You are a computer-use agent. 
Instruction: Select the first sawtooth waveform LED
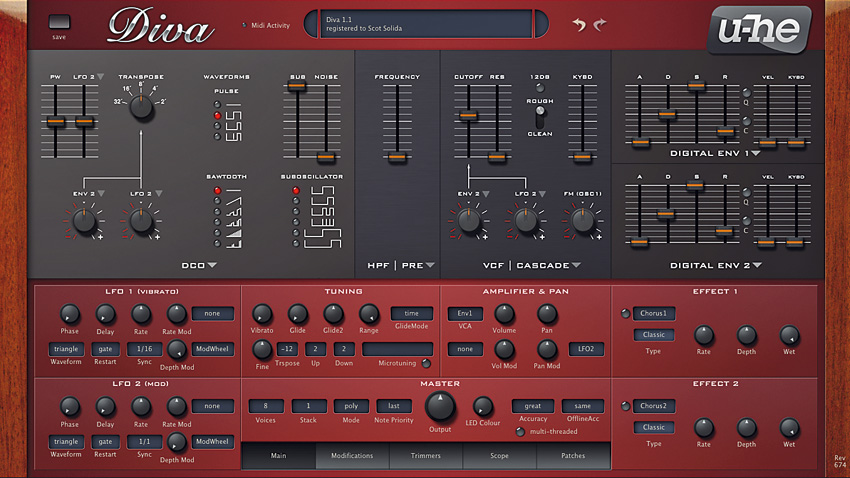(217, 190)
